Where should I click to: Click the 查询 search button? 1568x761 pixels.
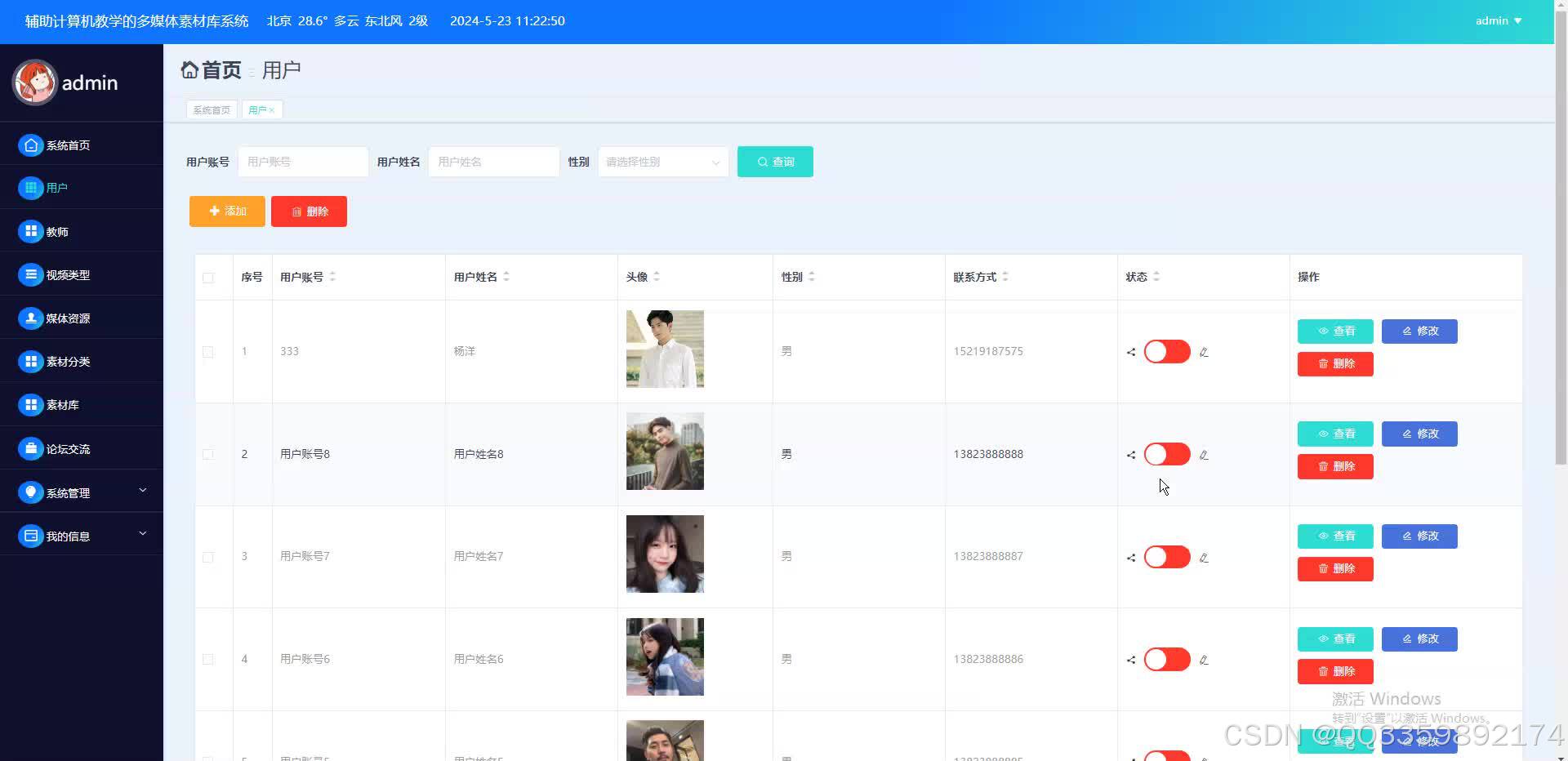tap(775, 162)
